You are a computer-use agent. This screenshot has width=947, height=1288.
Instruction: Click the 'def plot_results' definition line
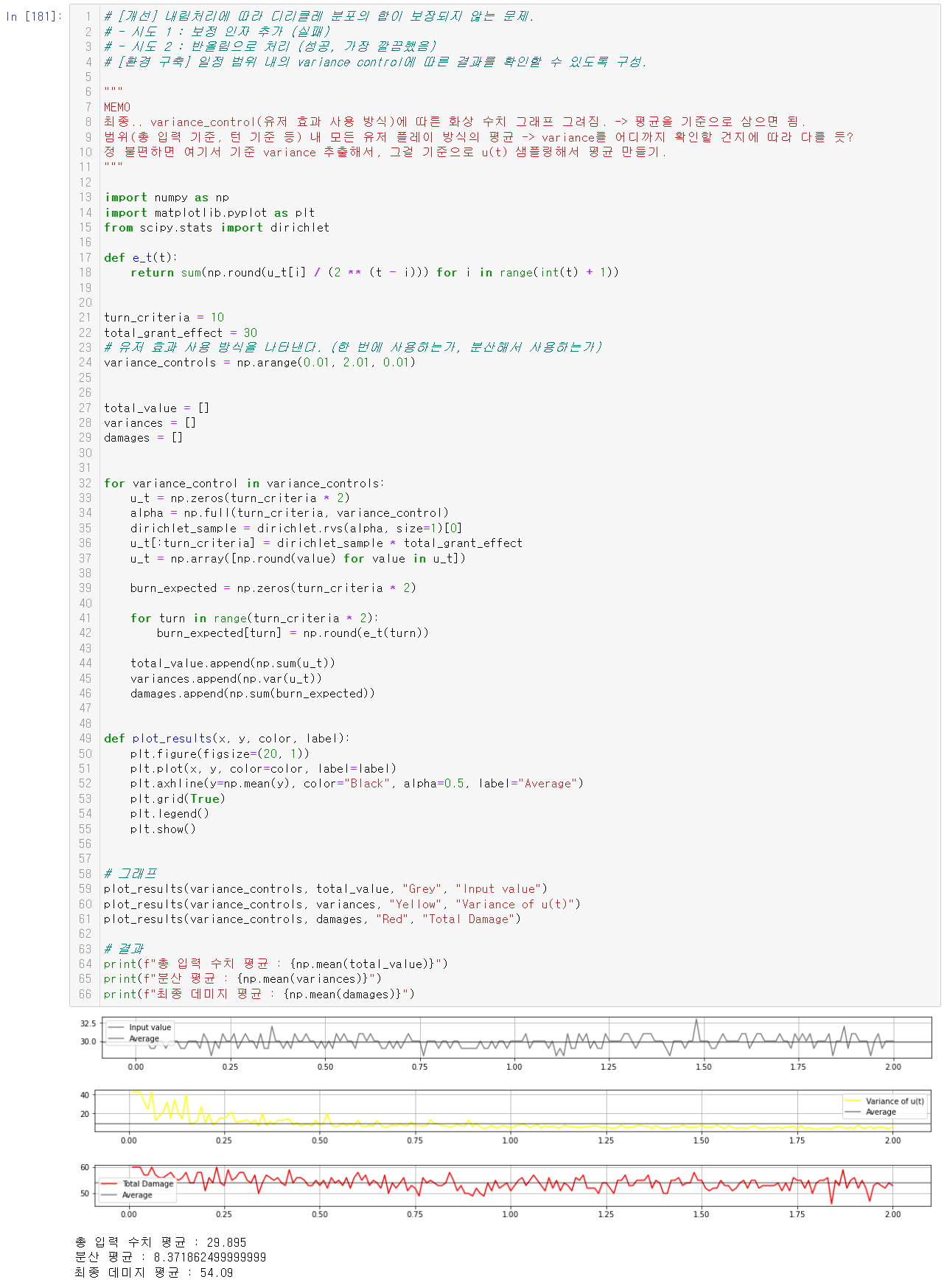click(227, 739)
